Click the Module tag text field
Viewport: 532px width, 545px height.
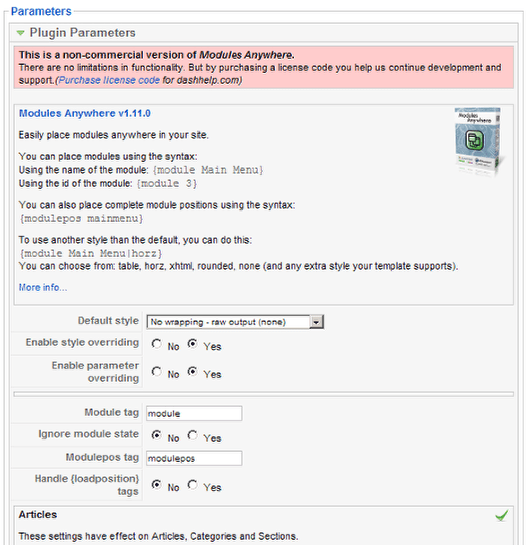[x=194, y=413]
